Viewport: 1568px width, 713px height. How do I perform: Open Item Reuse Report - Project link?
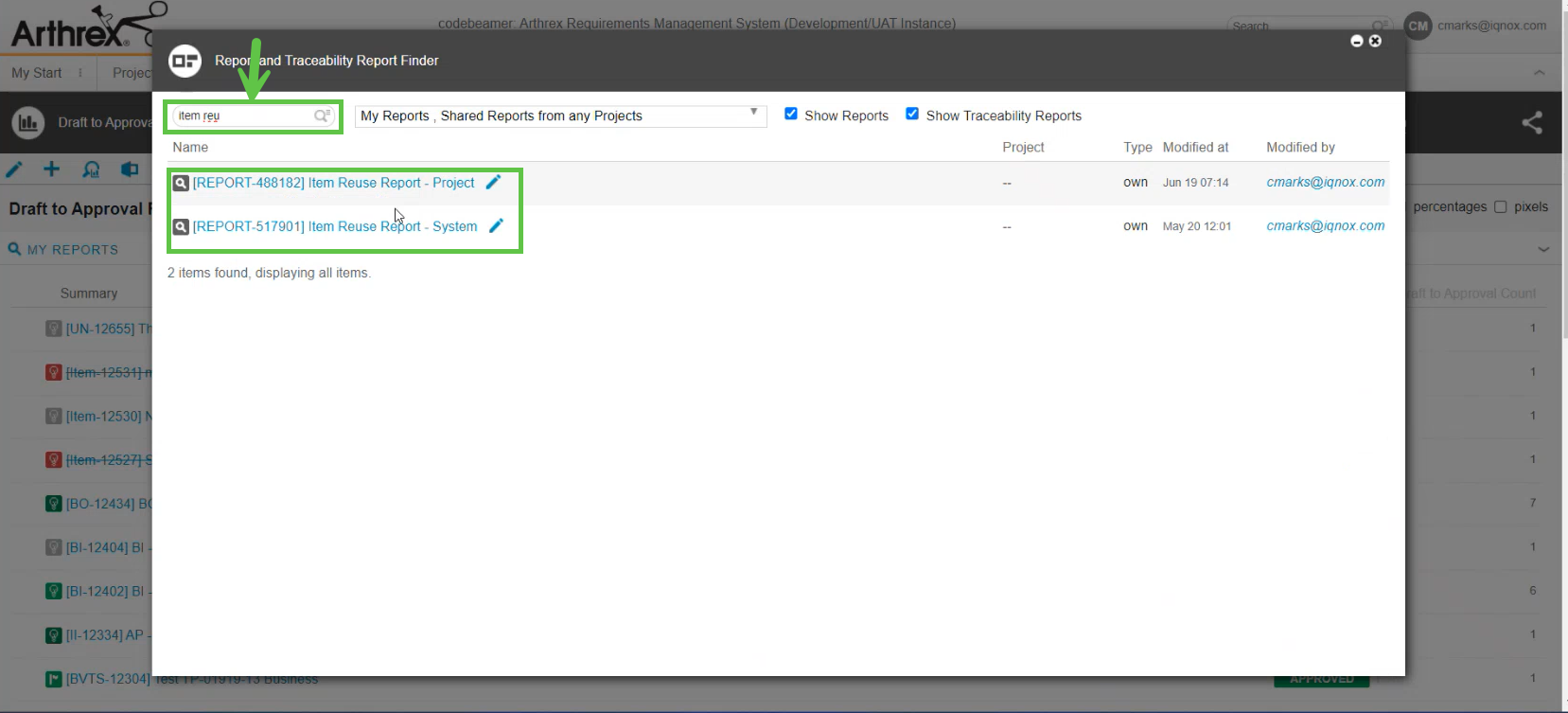[x=334, y=183]
